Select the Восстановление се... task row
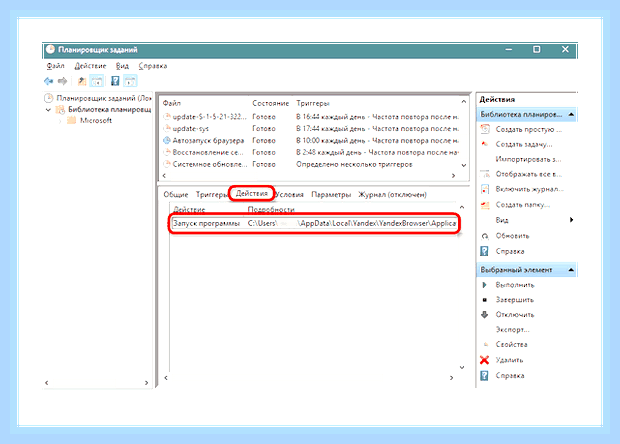This screenshot has height=444, width=620. tap(311, 153)
